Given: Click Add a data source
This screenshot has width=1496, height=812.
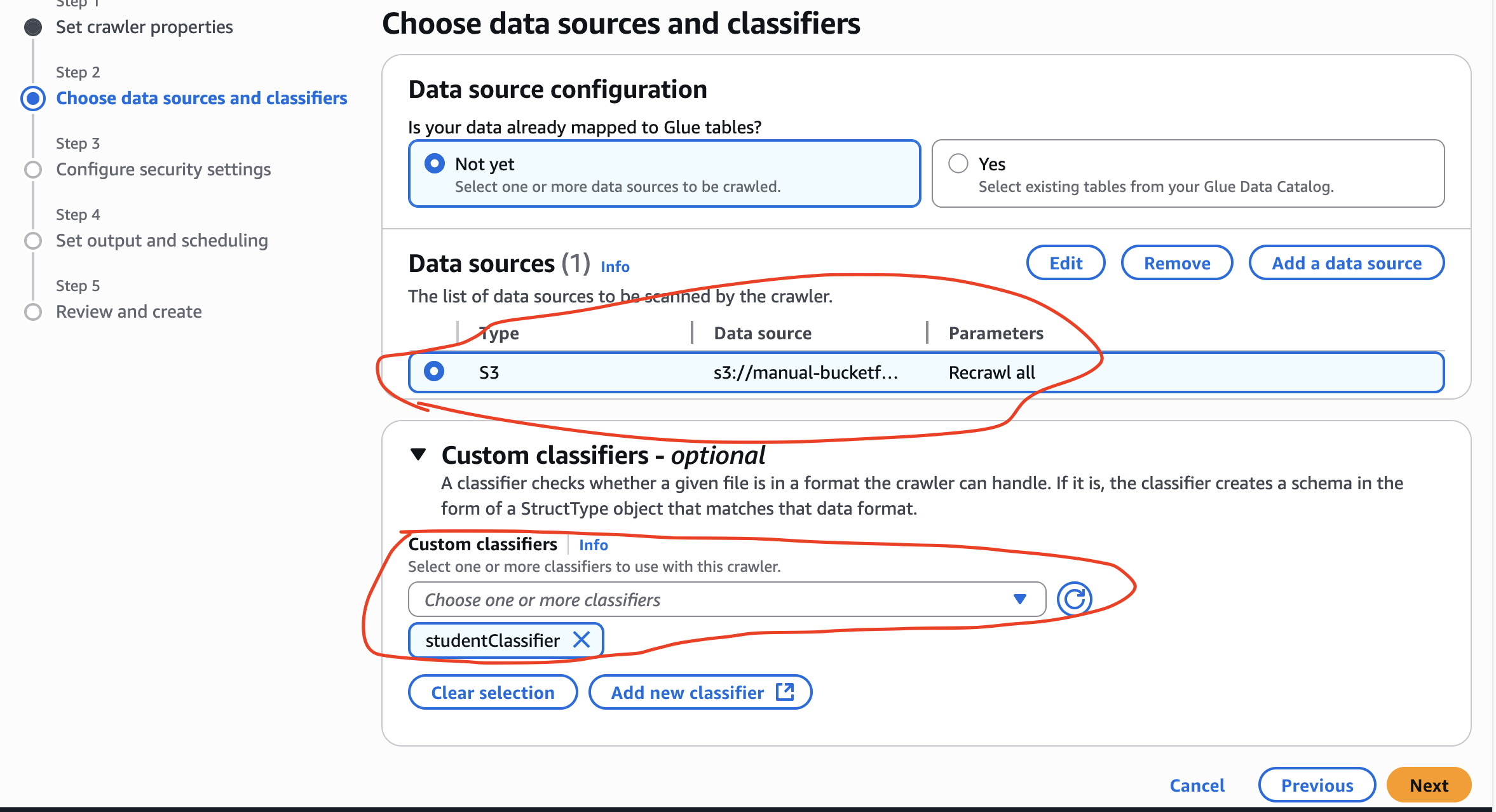Looking at the screenshot, I should (1347, 262).
